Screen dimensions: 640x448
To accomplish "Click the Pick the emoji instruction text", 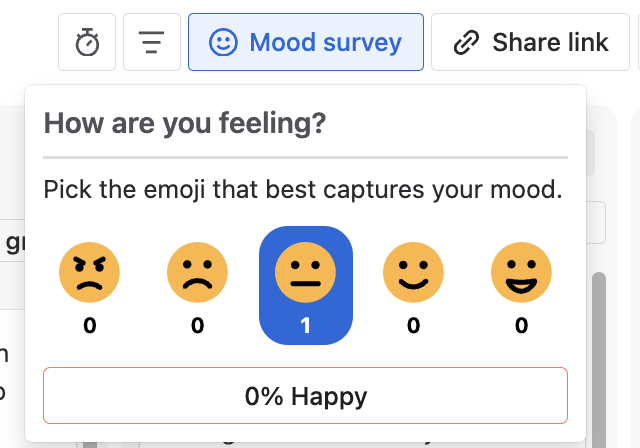I will 303,190.
